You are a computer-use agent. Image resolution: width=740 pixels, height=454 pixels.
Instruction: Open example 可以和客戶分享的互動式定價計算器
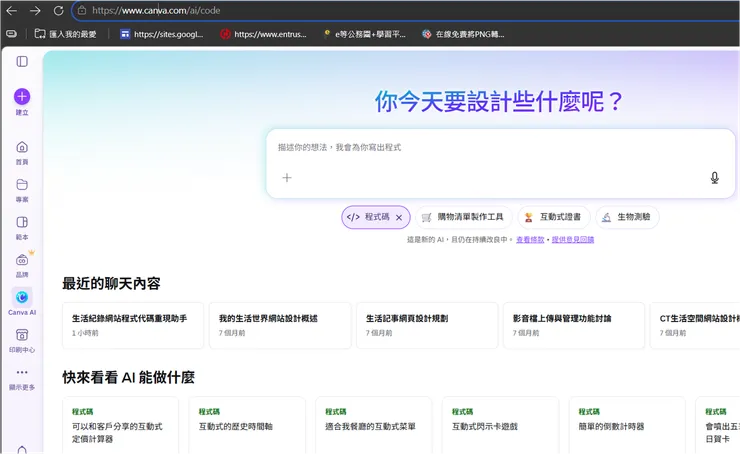click(121, 426)
